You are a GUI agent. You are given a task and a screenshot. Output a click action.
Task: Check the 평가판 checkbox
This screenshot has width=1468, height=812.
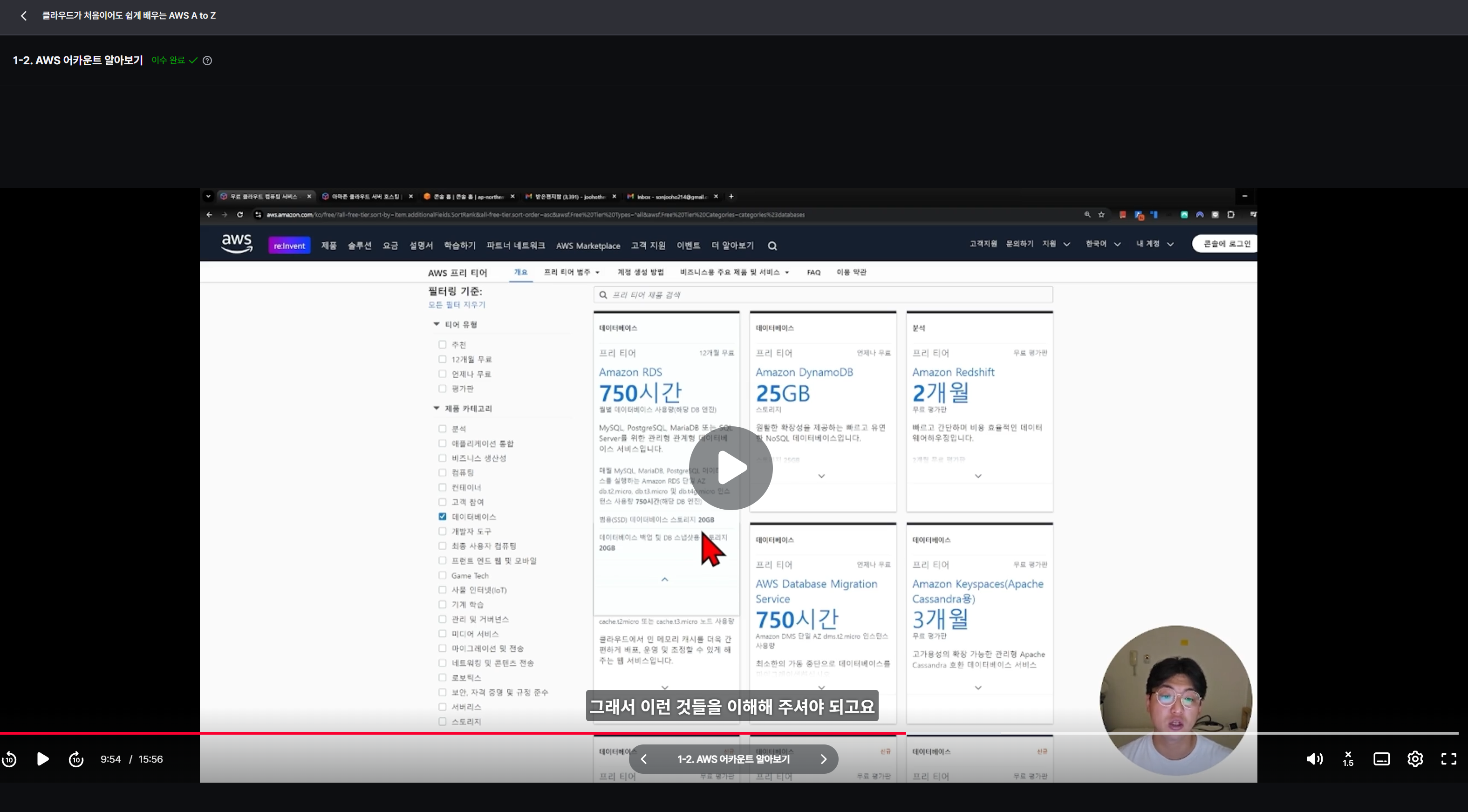point(442,389)
